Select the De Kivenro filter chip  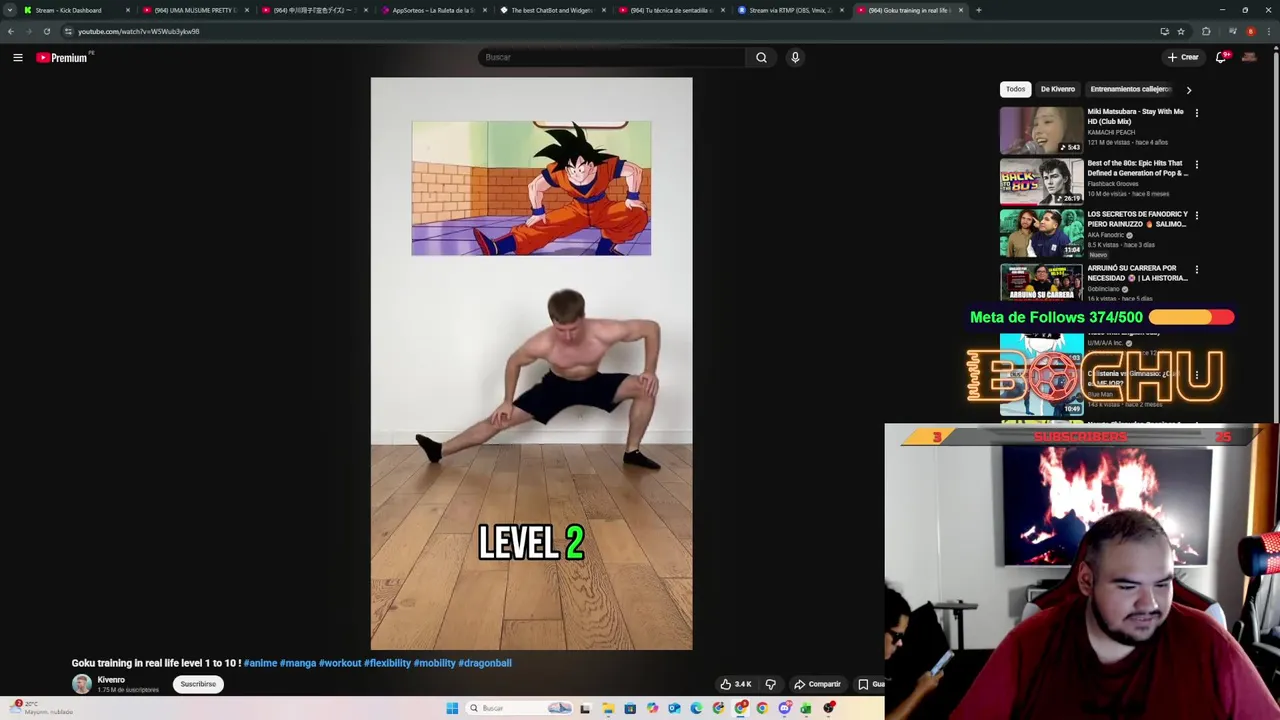[1057, 89]
